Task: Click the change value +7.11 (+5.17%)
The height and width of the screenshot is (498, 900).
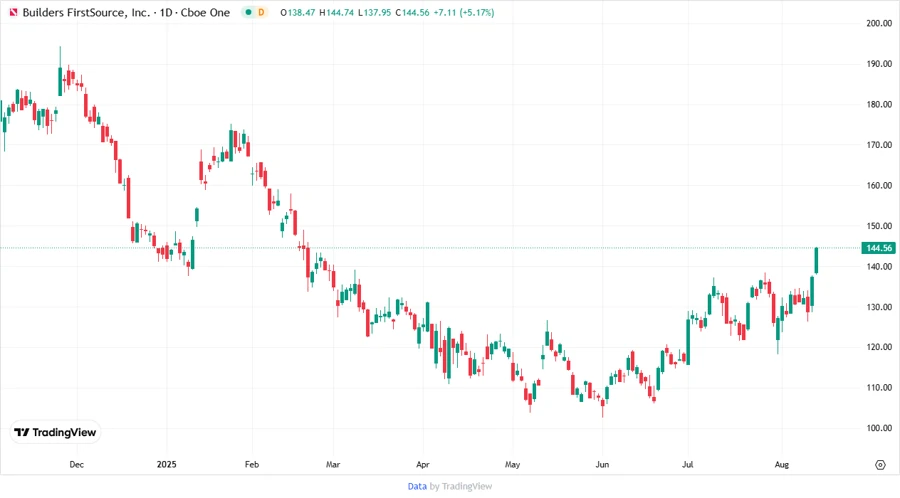Action: click(x=463, y=12)
